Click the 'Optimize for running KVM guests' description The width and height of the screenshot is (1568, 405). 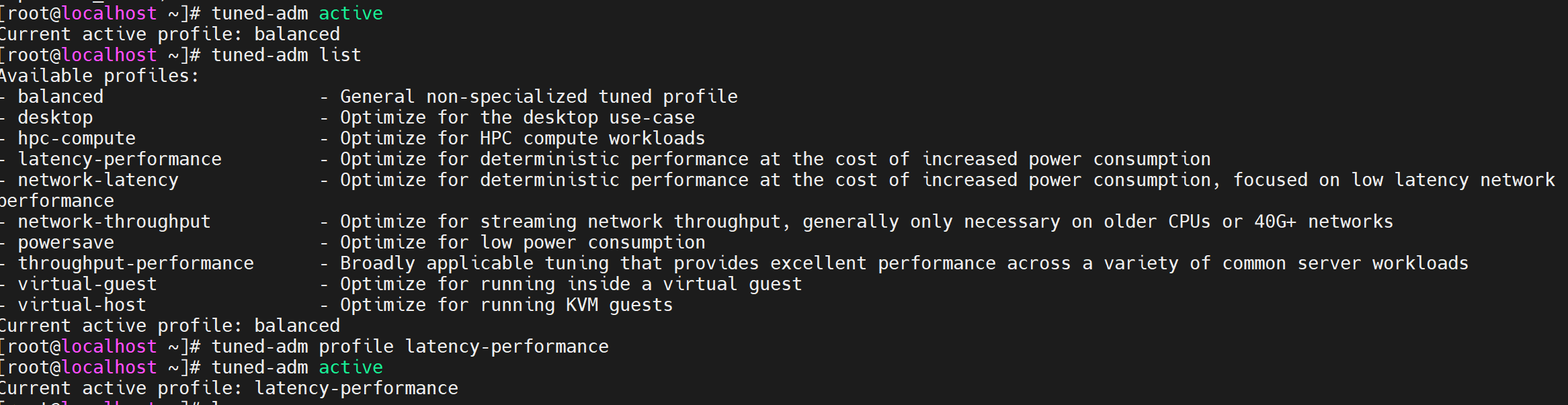tap(507, 305)
